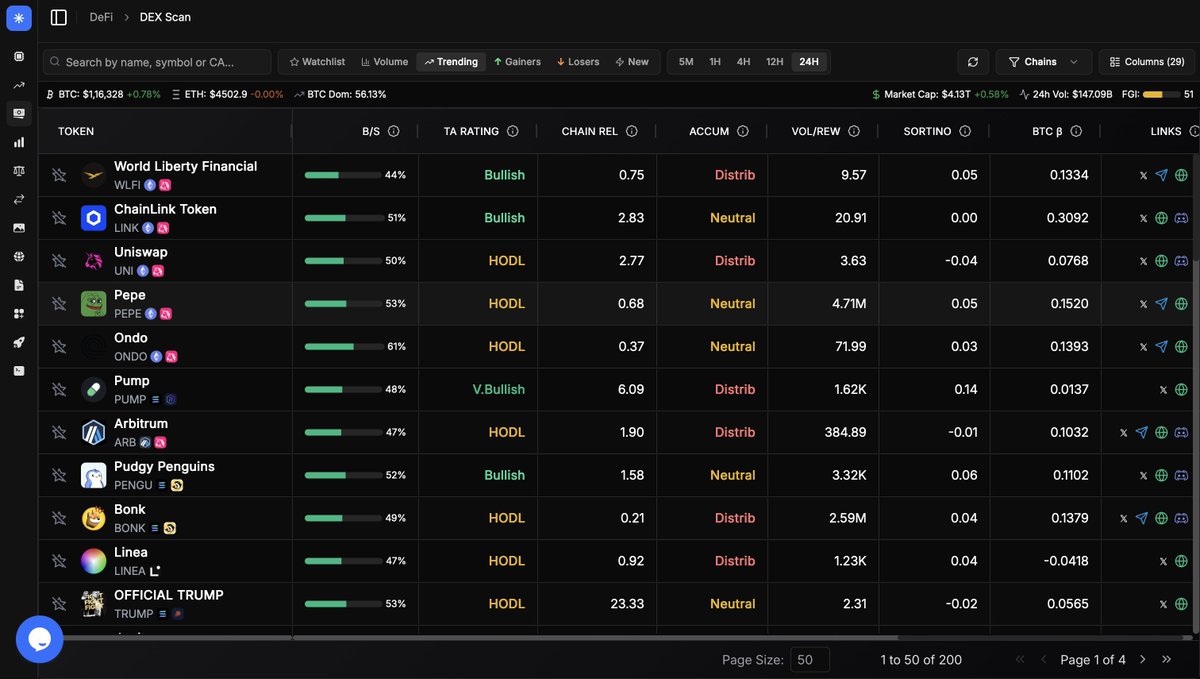The image size is (1200, 679).
Task: Focus the token search input field
Action: 157,62
